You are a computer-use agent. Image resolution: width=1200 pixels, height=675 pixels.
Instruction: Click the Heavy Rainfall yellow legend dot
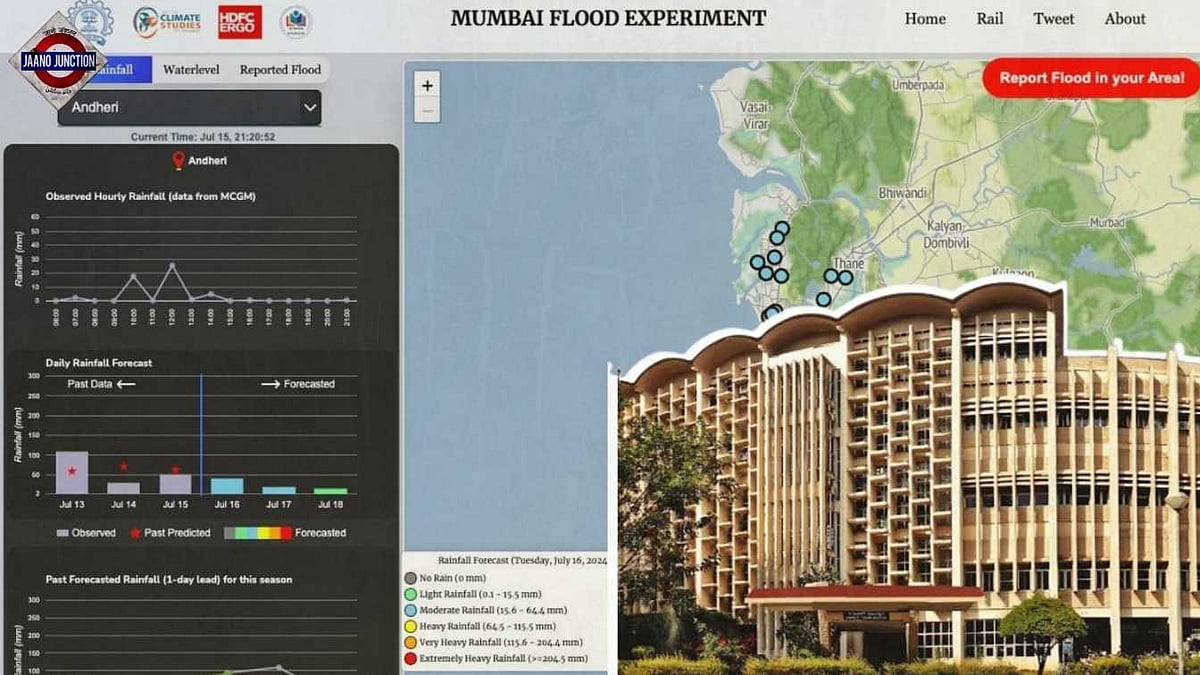pos(411,626)
